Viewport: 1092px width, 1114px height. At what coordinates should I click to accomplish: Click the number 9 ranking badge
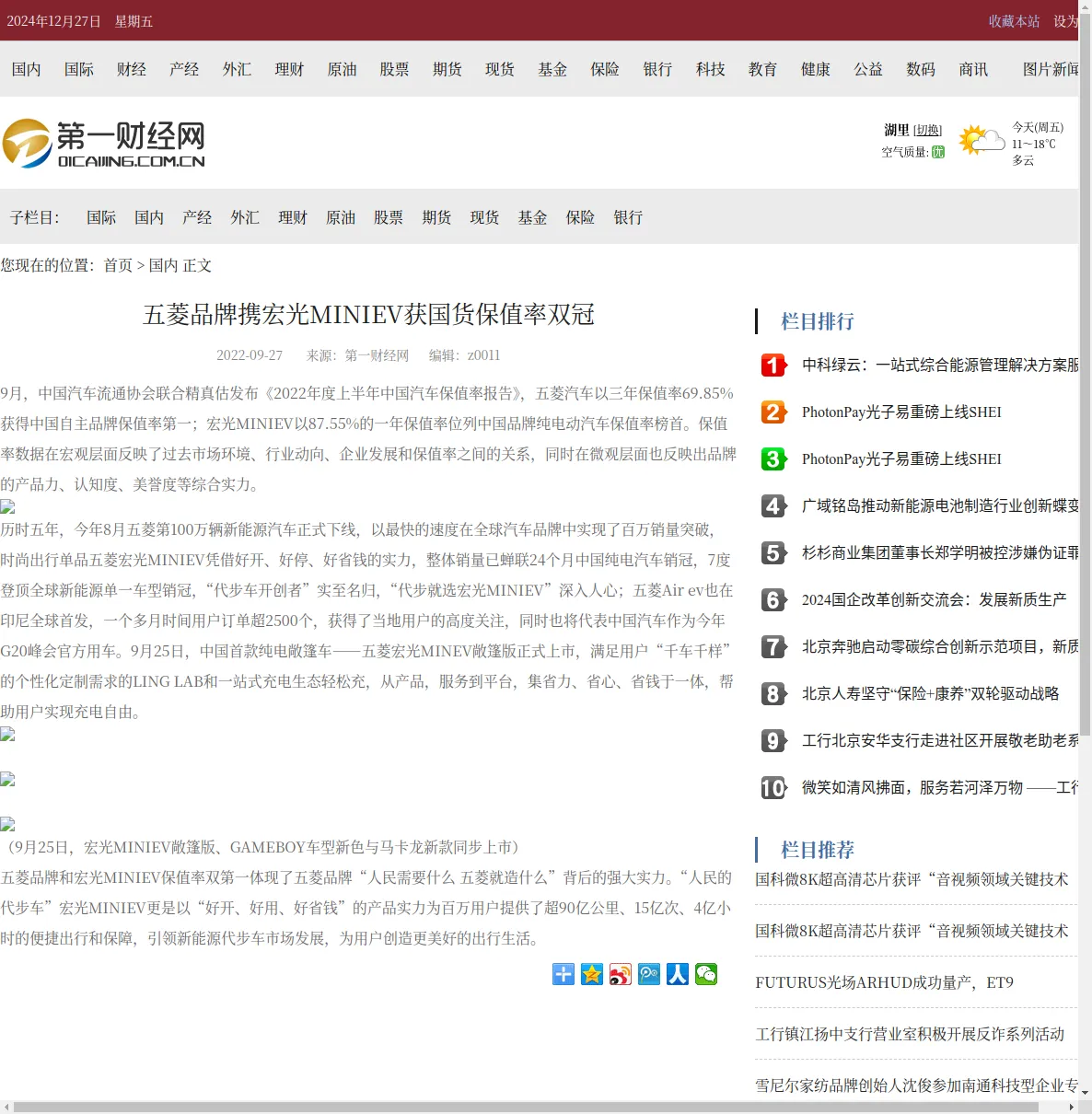point(773,741)
